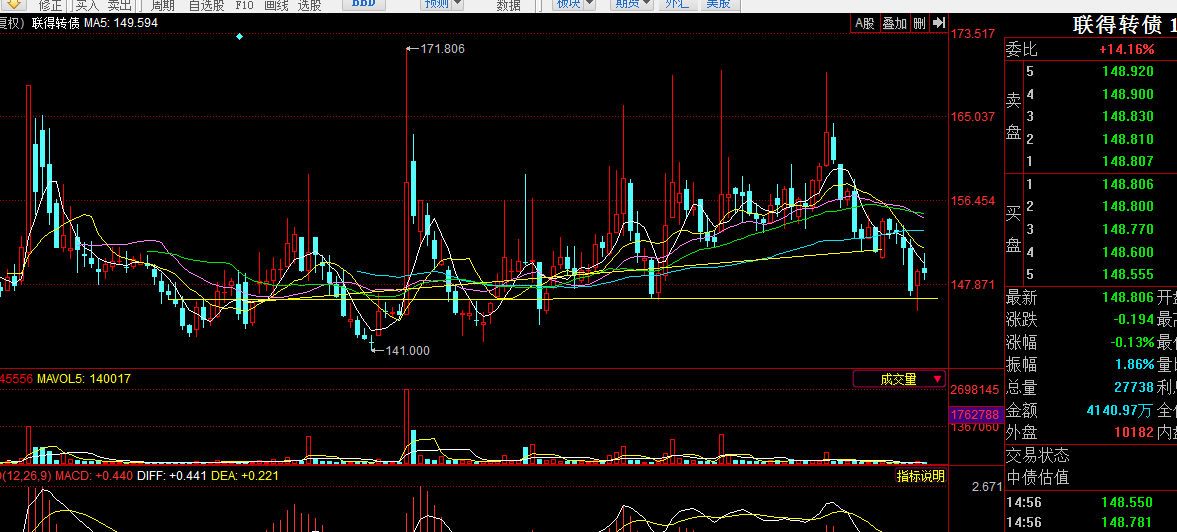Click the purple 1762788 volume axis tag
Viewport: 1177px width, 532px height.
pyautogui.click(x=975, y=414)
